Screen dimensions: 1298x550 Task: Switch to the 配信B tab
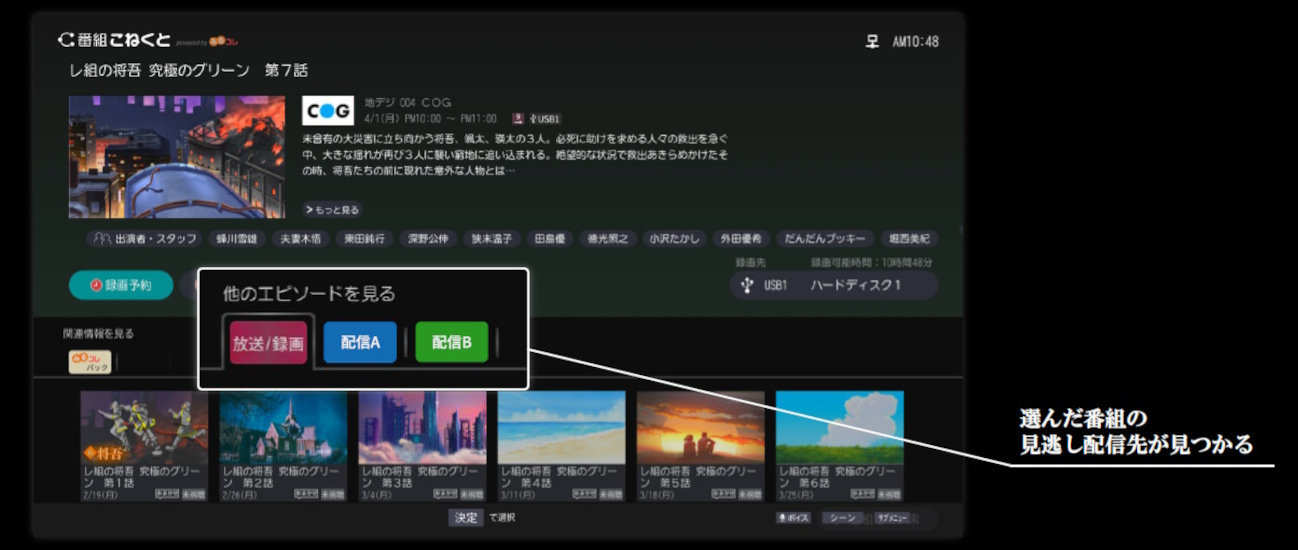click(451, 342)
